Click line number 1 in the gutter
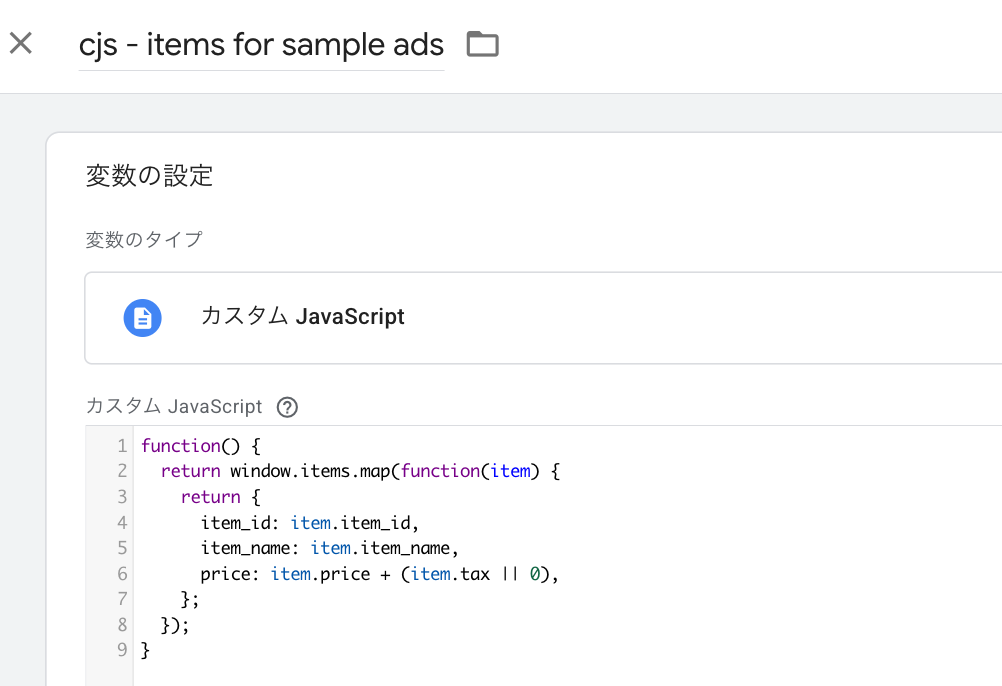This screenshot has height=686, width=1002. (x=121, y=446)
